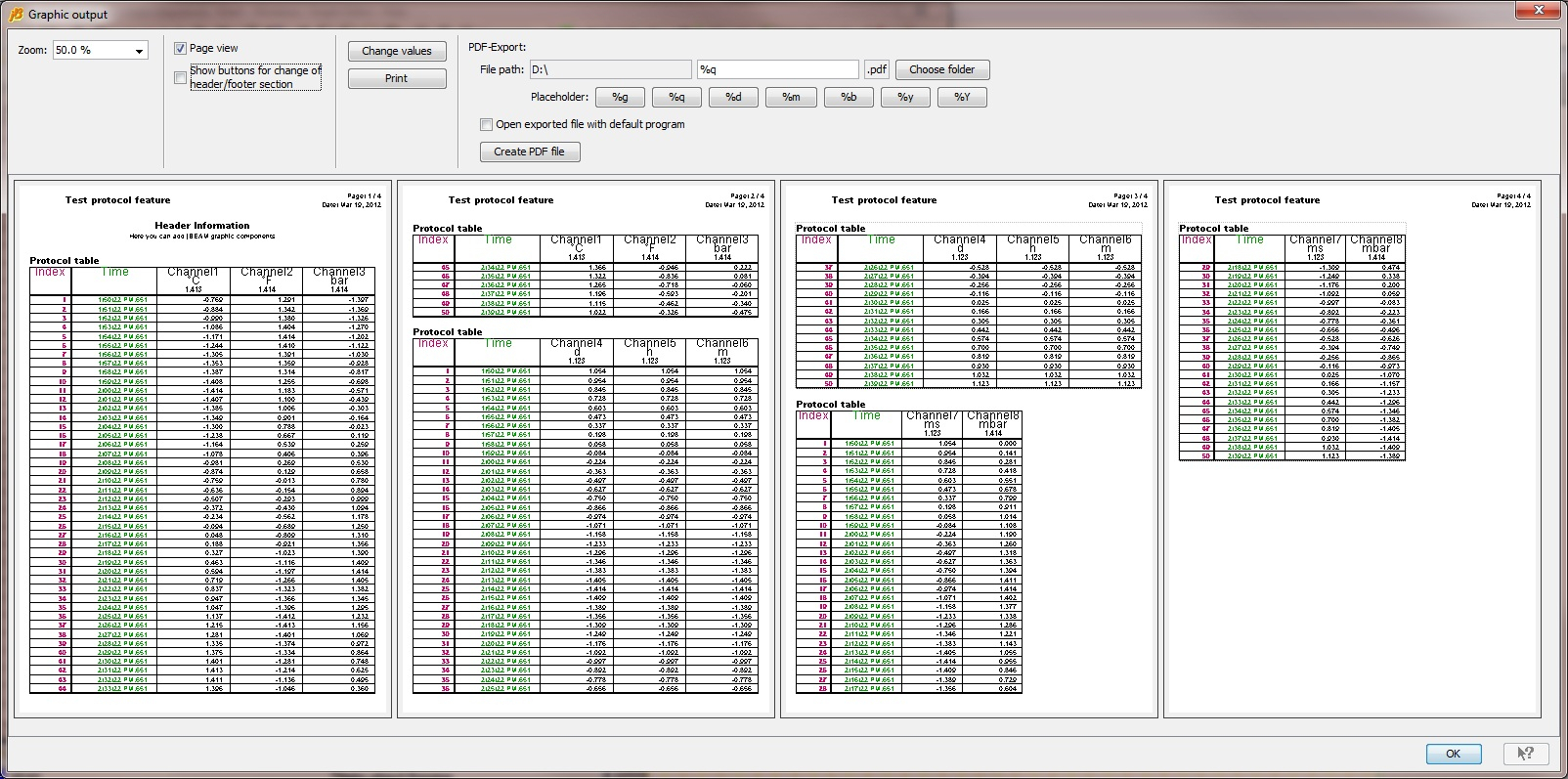Open the Zoom percentage dropdown
Screen dimensions: 1568x779
(139, 51)
